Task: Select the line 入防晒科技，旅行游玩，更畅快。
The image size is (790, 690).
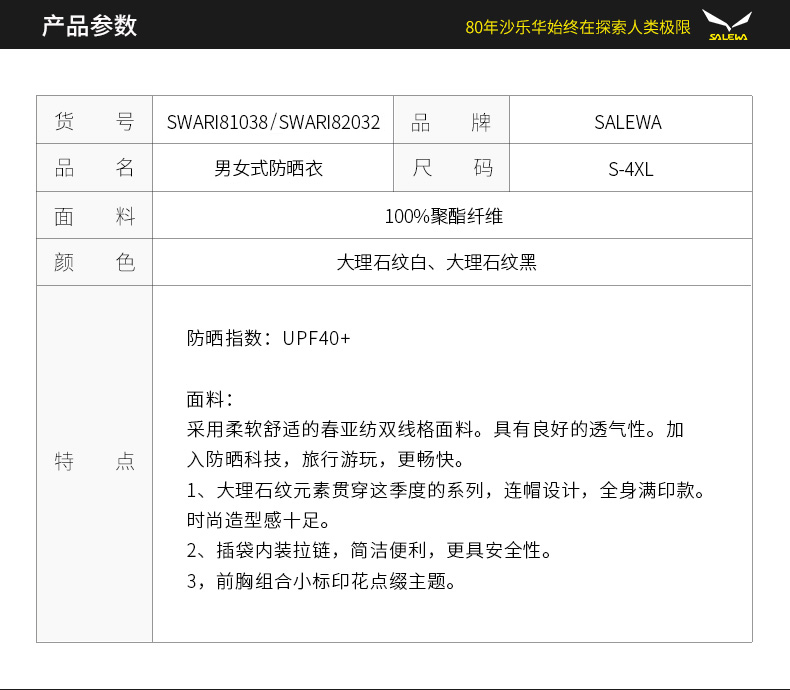Action: click(326, 460)
